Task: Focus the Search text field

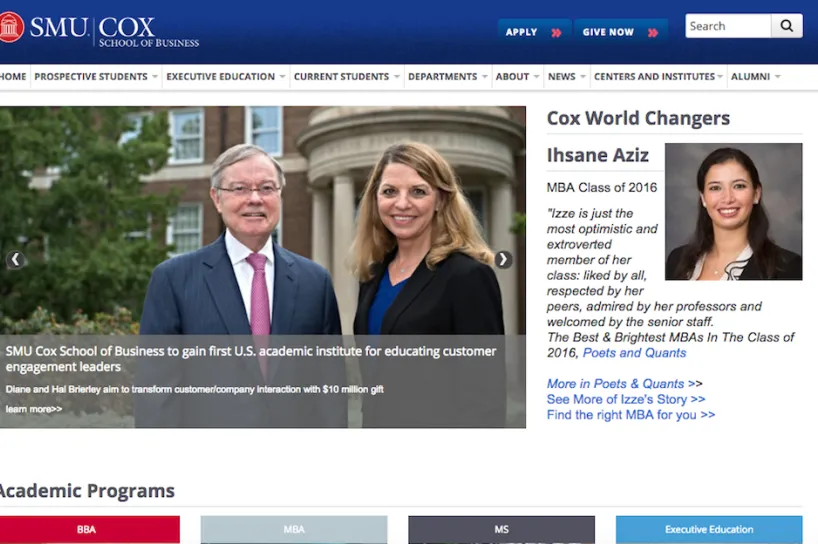Action: coord(728,26)
